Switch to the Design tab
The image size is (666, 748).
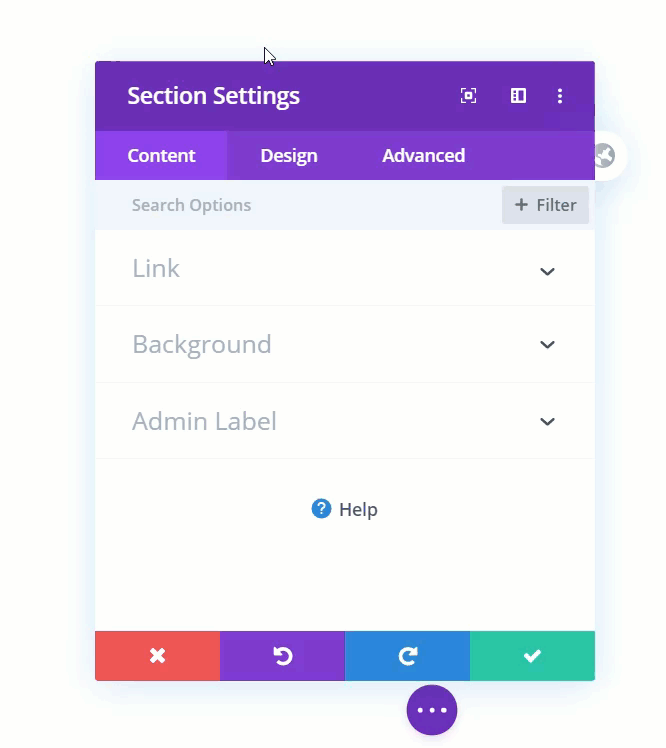tap(289, 156)
